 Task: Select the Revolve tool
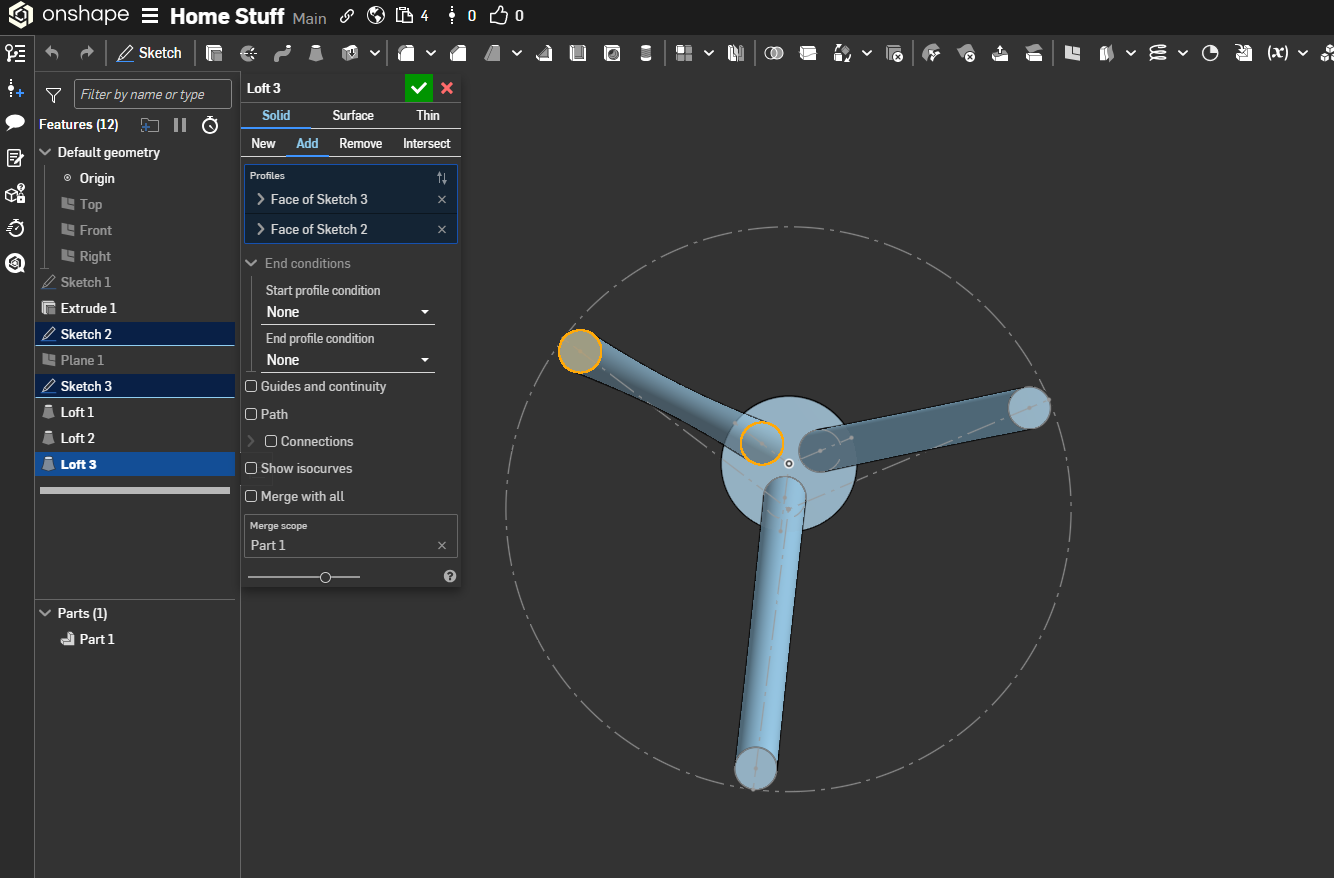[x=248, y=53]
